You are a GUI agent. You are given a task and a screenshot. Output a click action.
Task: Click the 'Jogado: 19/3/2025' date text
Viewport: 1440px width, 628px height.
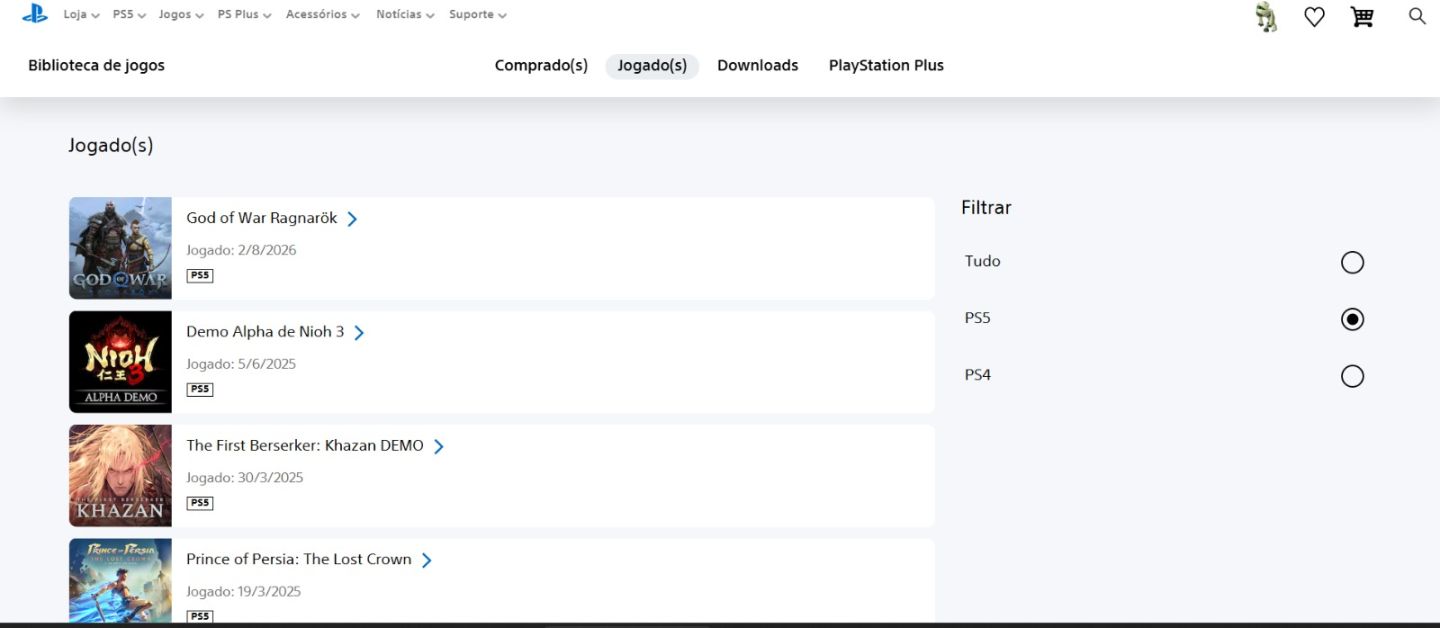point(244,592)
